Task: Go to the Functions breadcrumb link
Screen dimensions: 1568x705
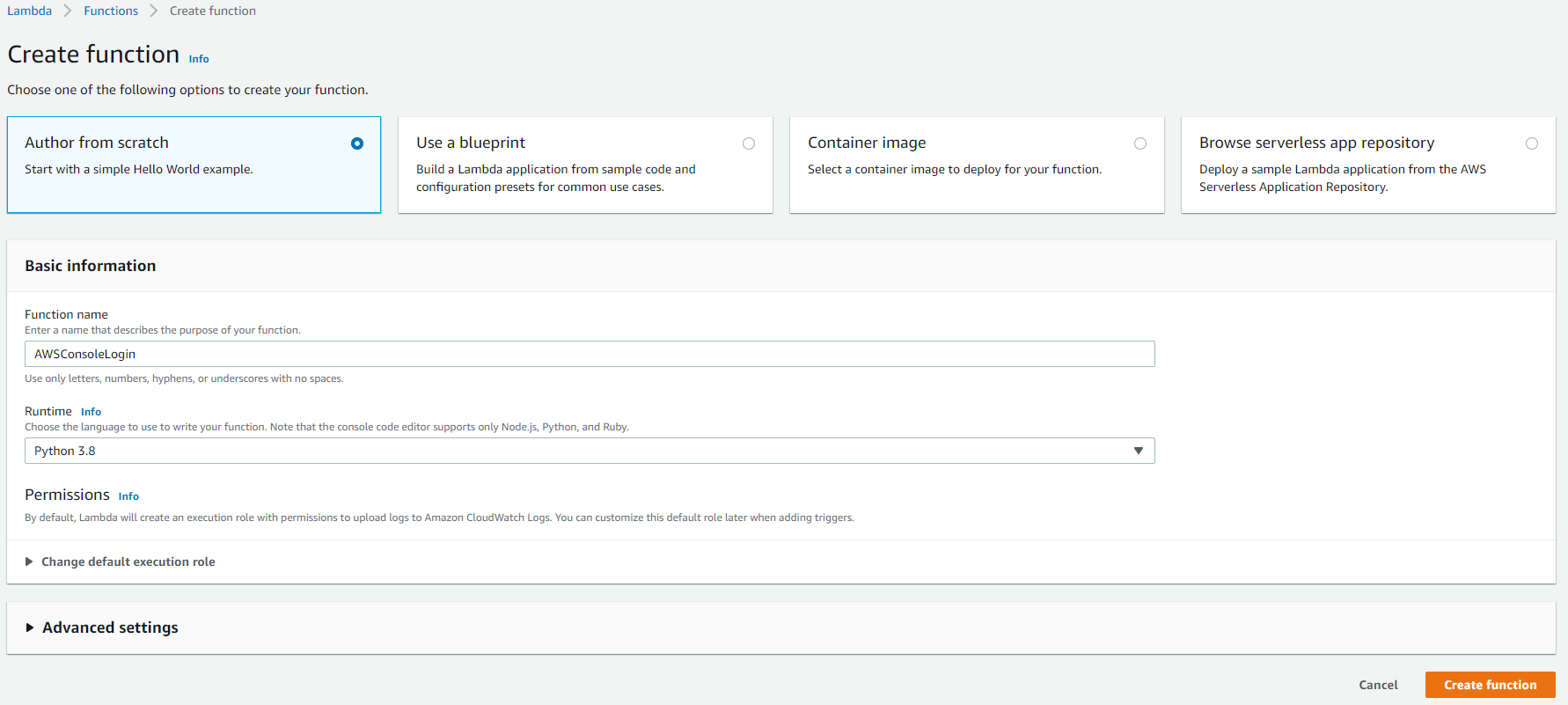Action: coord(111,11)
